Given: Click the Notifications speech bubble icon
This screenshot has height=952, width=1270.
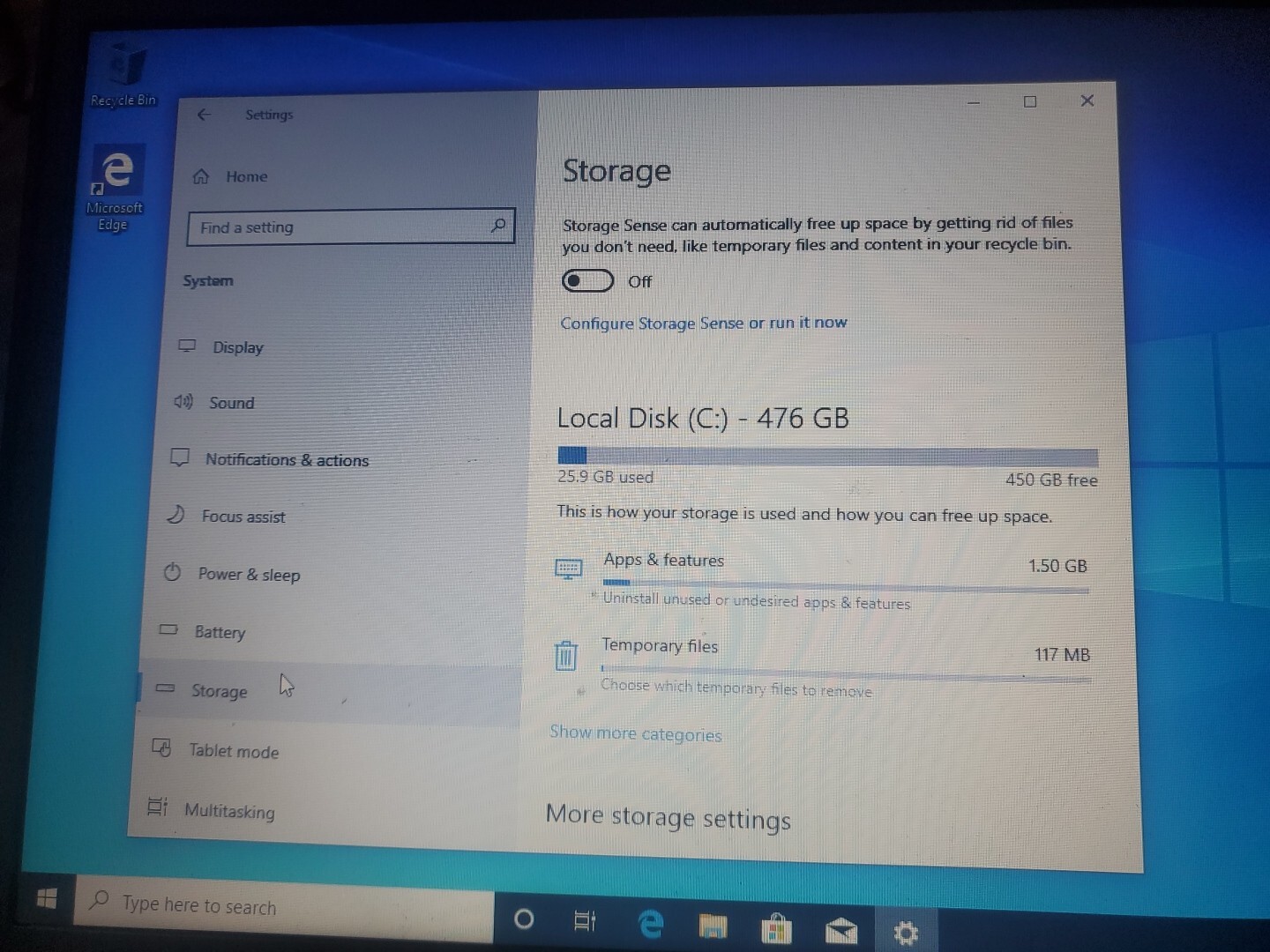Looking at the screenshot, I should [180, 457].
